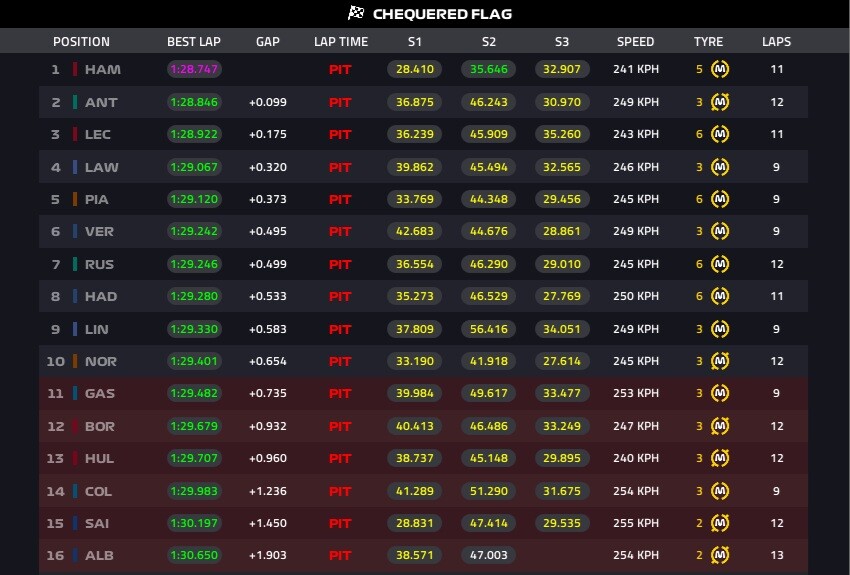
Task: Click LEC's medium tyre compound icon
Action: [x=720, y=134]
